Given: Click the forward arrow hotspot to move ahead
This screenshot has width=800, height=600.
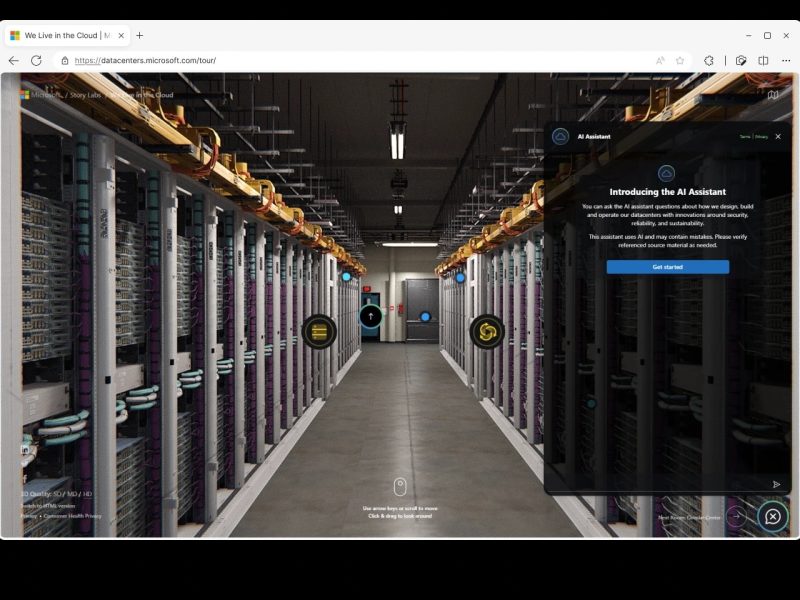Looking at the screenshot, I should click(x=373, y=315).
